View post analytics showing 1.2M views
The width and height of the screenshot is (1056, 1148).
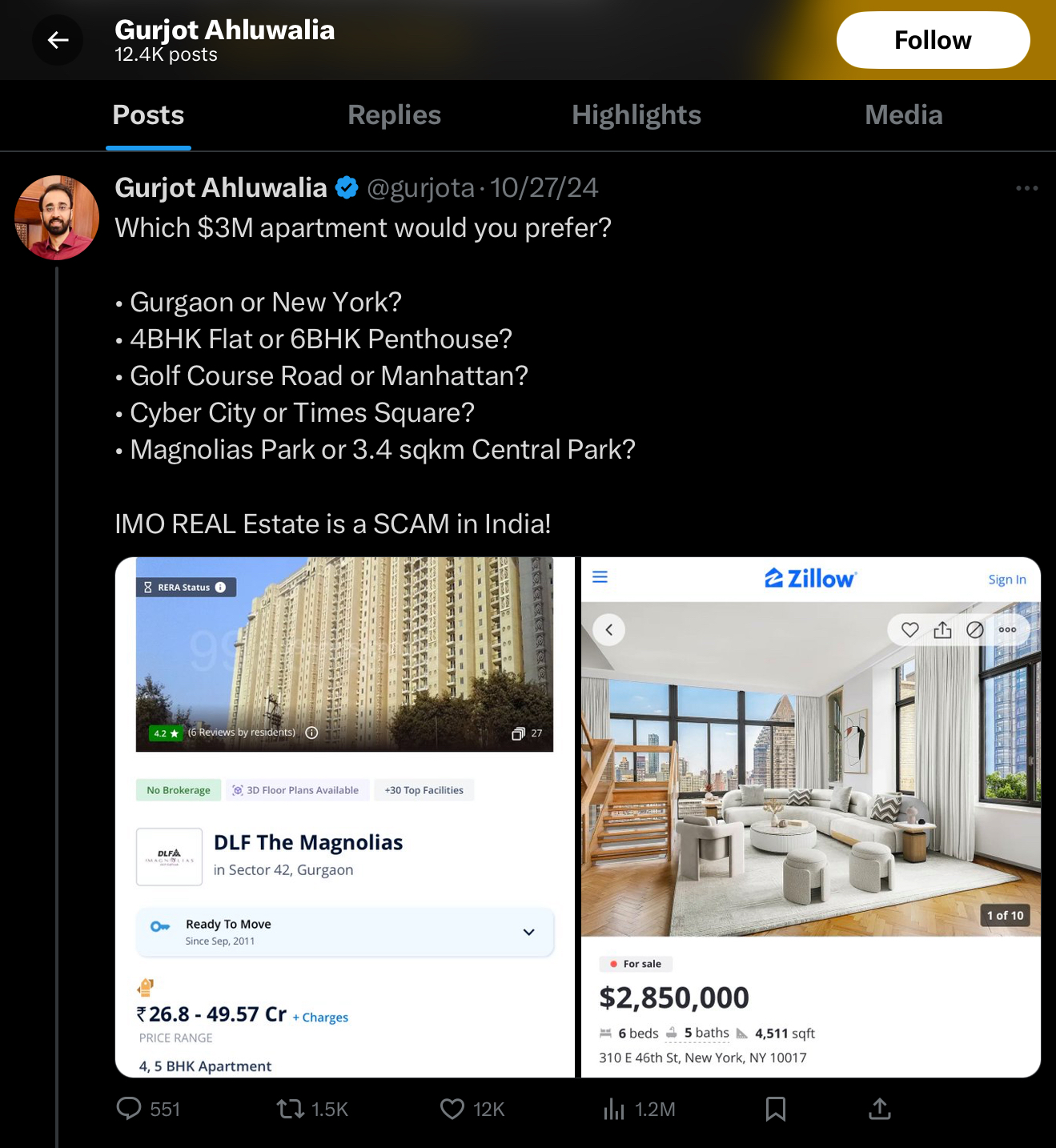639,1109
